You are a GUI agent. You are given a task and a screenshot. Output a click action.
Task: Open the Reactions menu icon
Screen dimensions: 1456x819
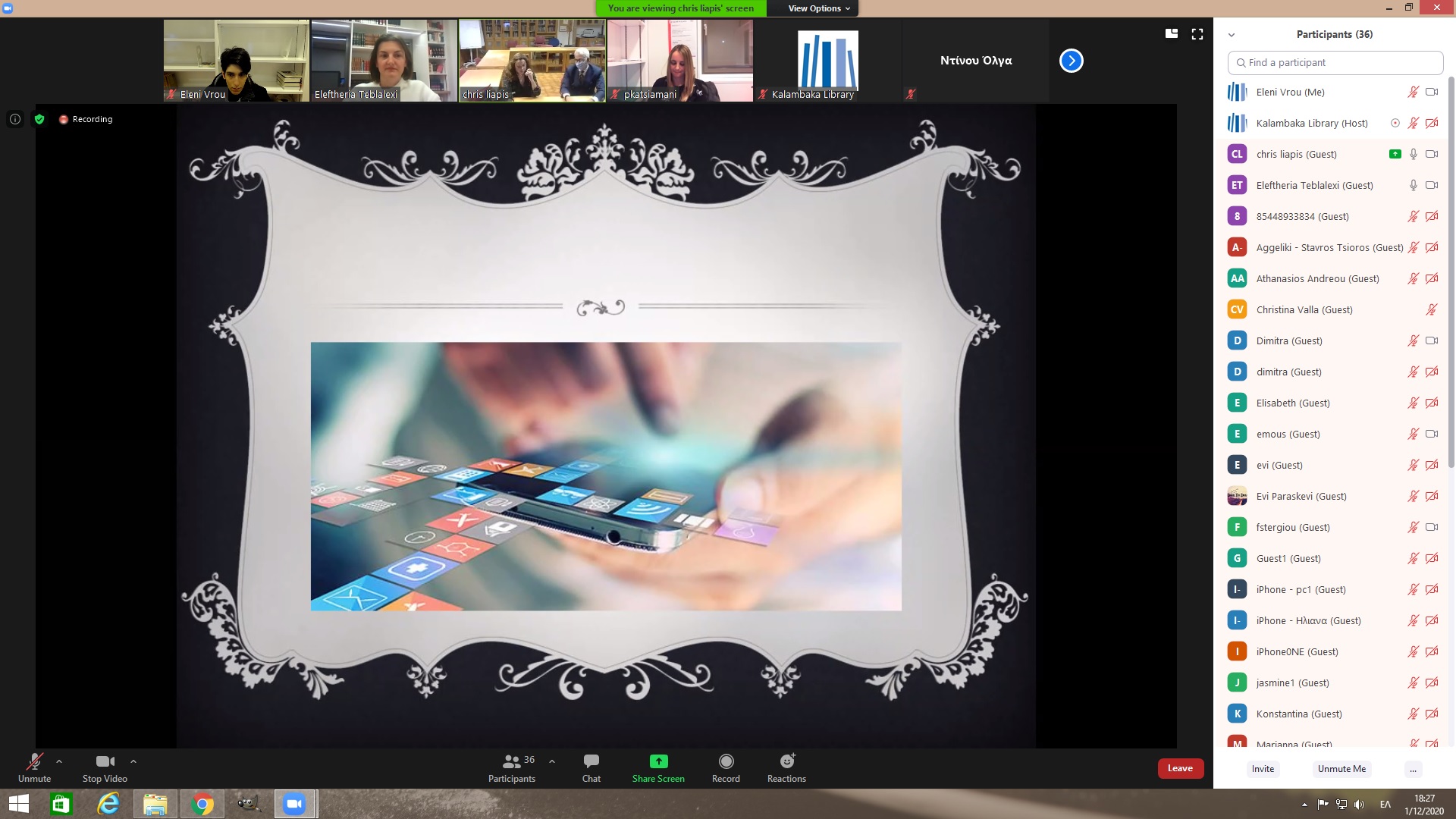point(786,761)
